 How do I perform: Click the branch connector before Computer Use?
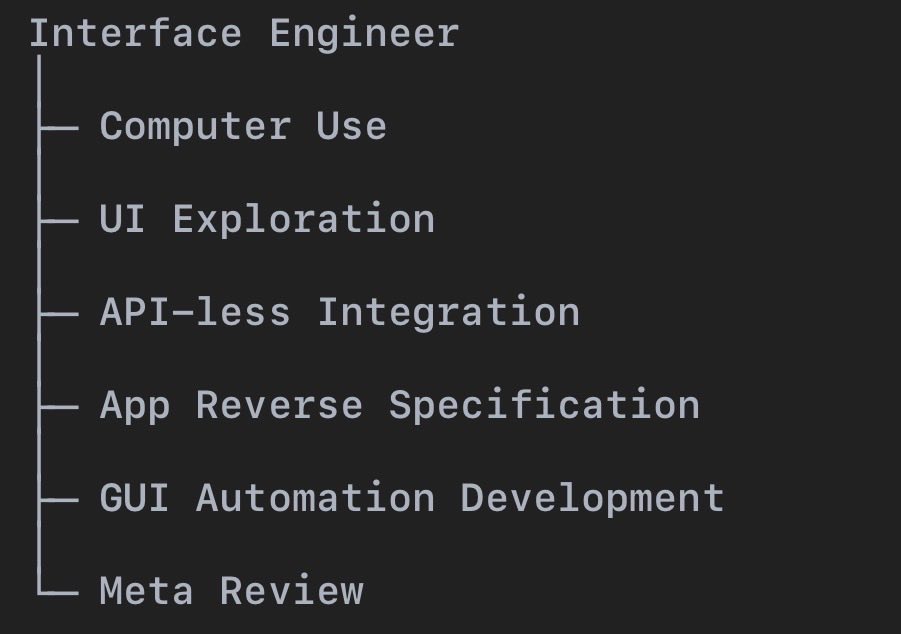[x=57, y=128]
